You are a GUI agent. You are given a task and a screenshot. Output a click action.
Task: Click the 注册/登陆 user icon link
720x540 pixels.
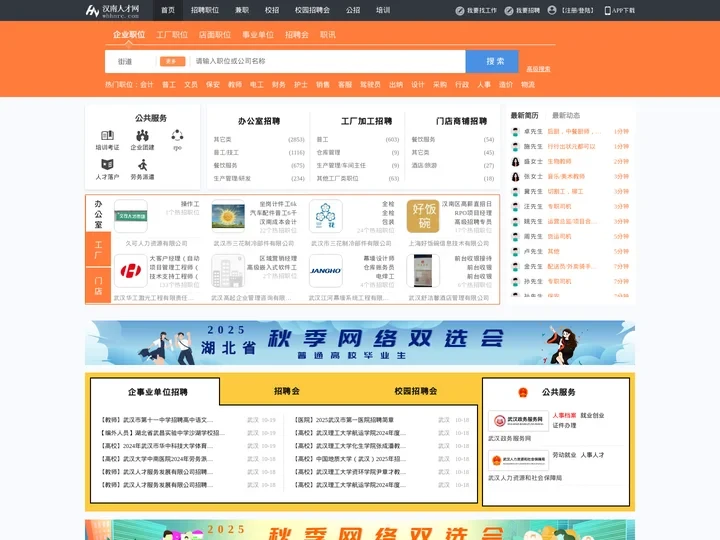point(571,10)
